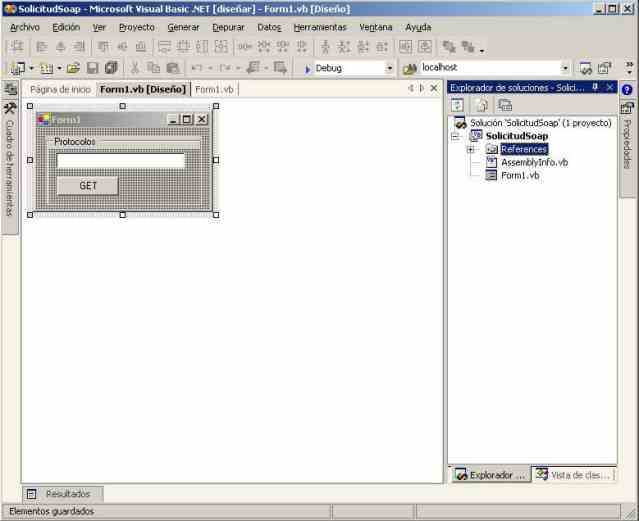
Task: Expand the References folder node
Action: (x=470, y=150)
